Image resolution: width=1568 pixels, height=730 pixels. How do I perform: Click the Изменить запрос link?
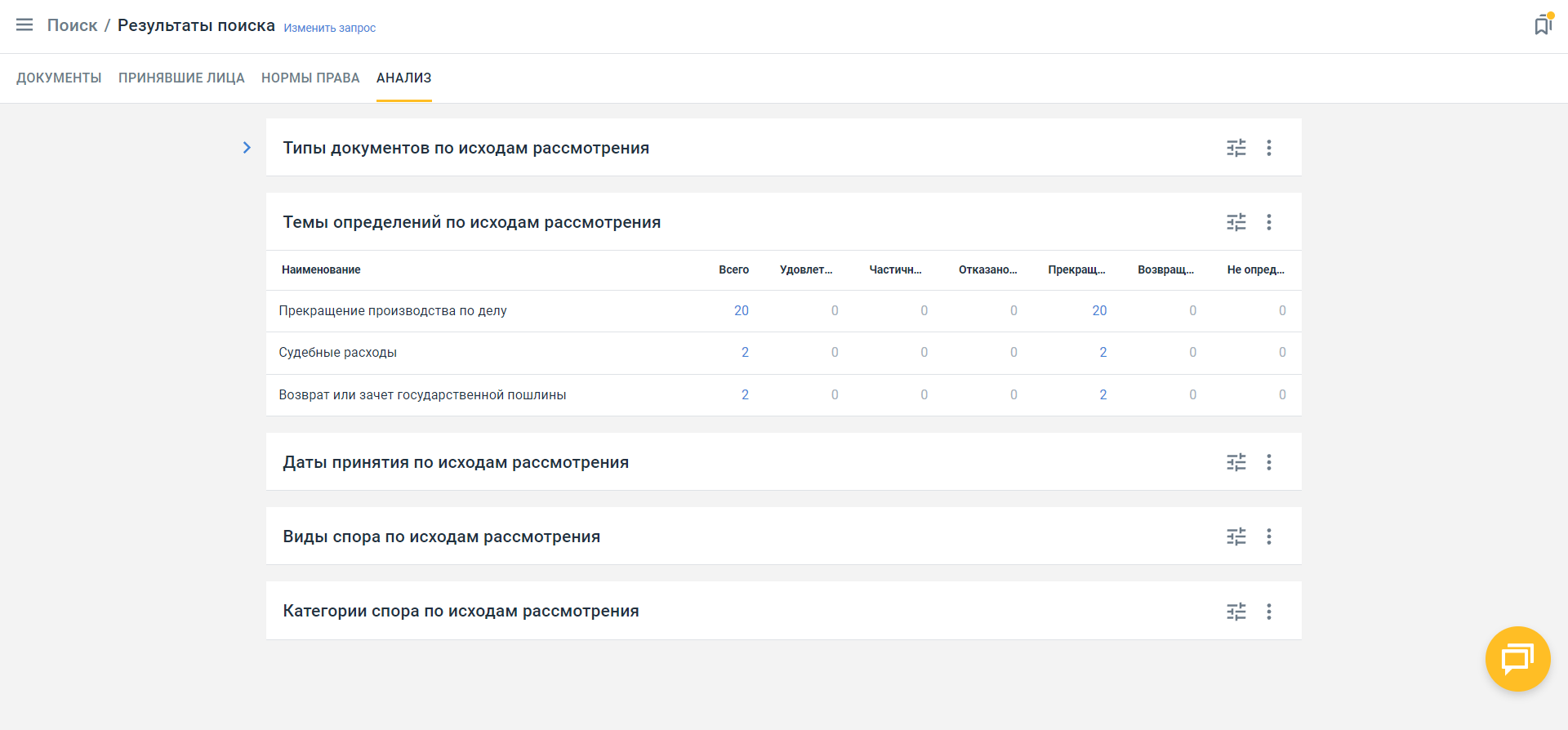[330, 28]
